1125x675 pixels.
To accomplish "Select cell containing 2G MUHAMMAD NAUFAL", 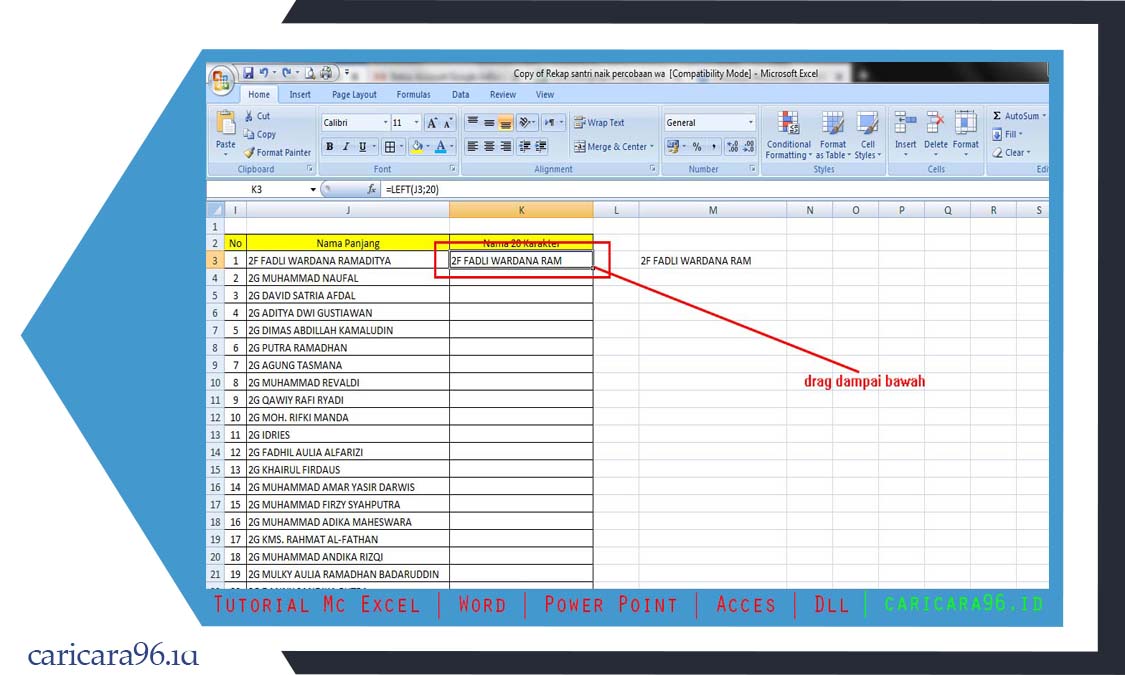I will click(348, 278).
